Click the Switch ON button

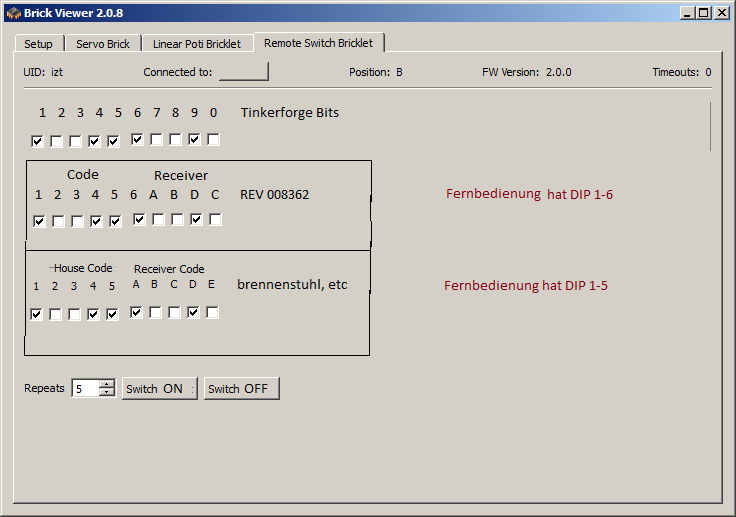coord(160,388)
